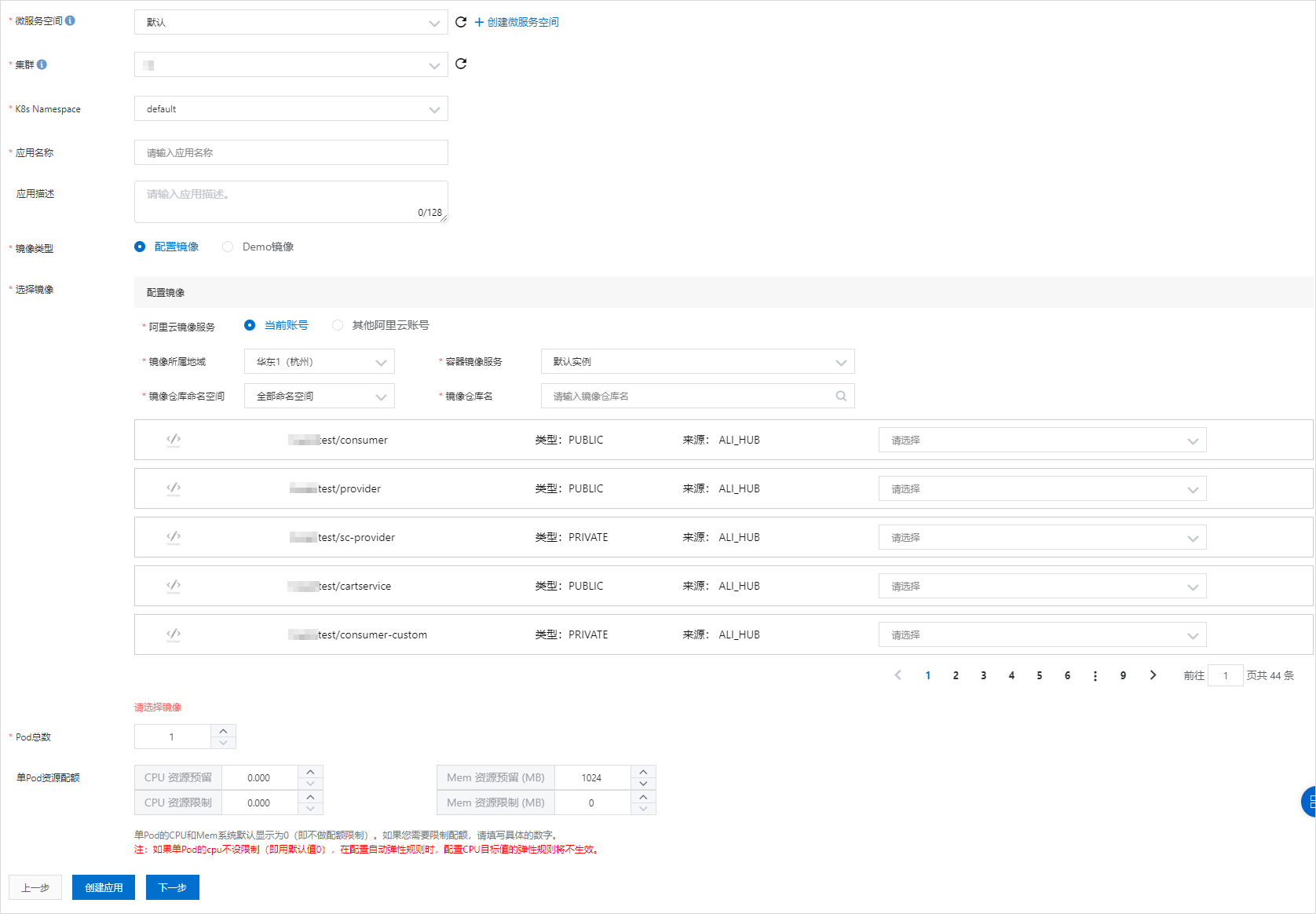
Task: Focus the Mem 资源限制 value field
Action: click(593, 802)
